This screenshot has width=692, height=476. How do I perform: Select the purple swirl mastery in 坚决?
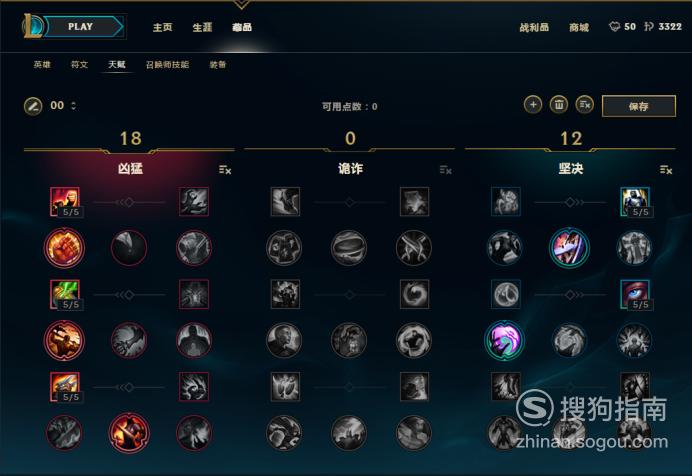click(504, 341)
